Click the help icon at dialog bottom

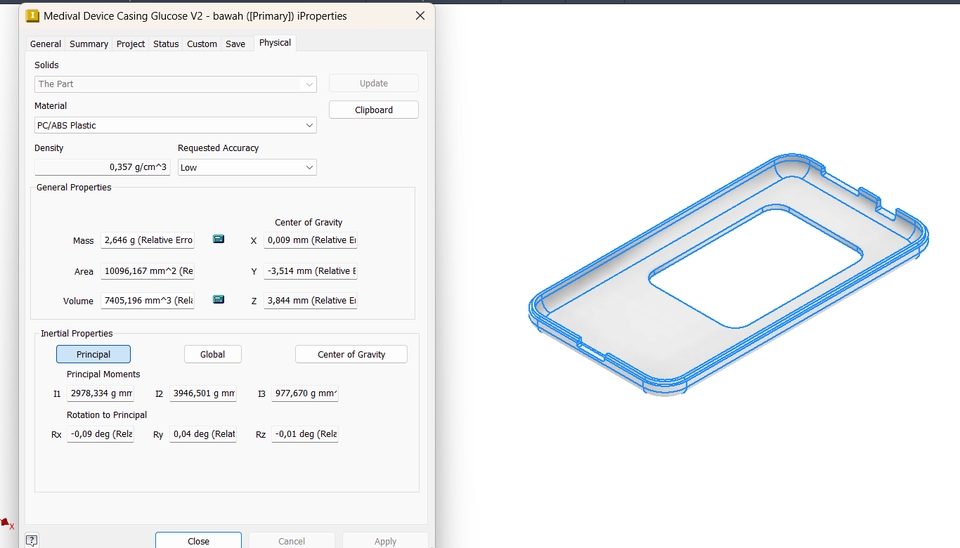coord(32,540)
